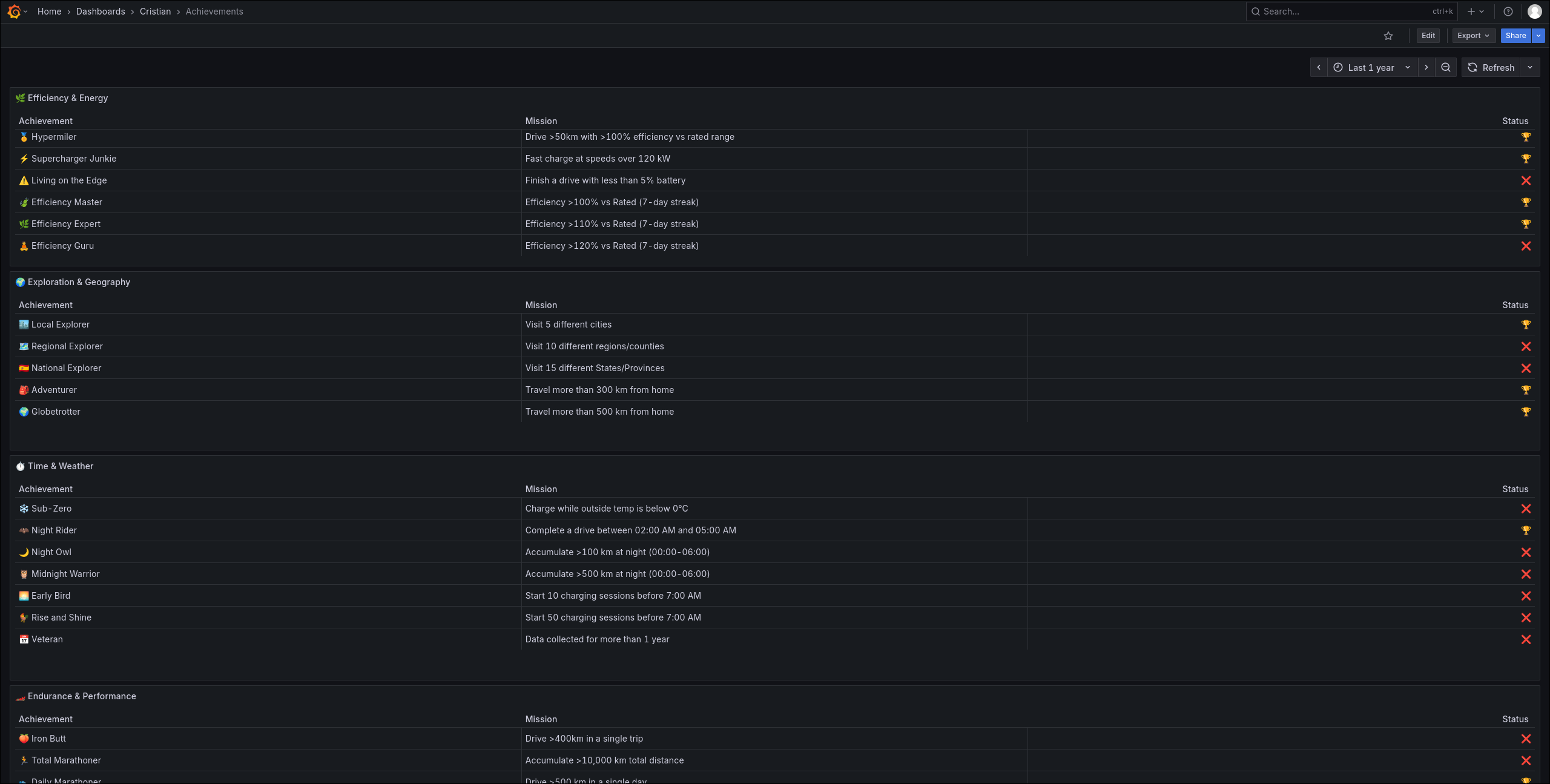
Task: Shift time range forward arrow
Action: point(1426,67)
